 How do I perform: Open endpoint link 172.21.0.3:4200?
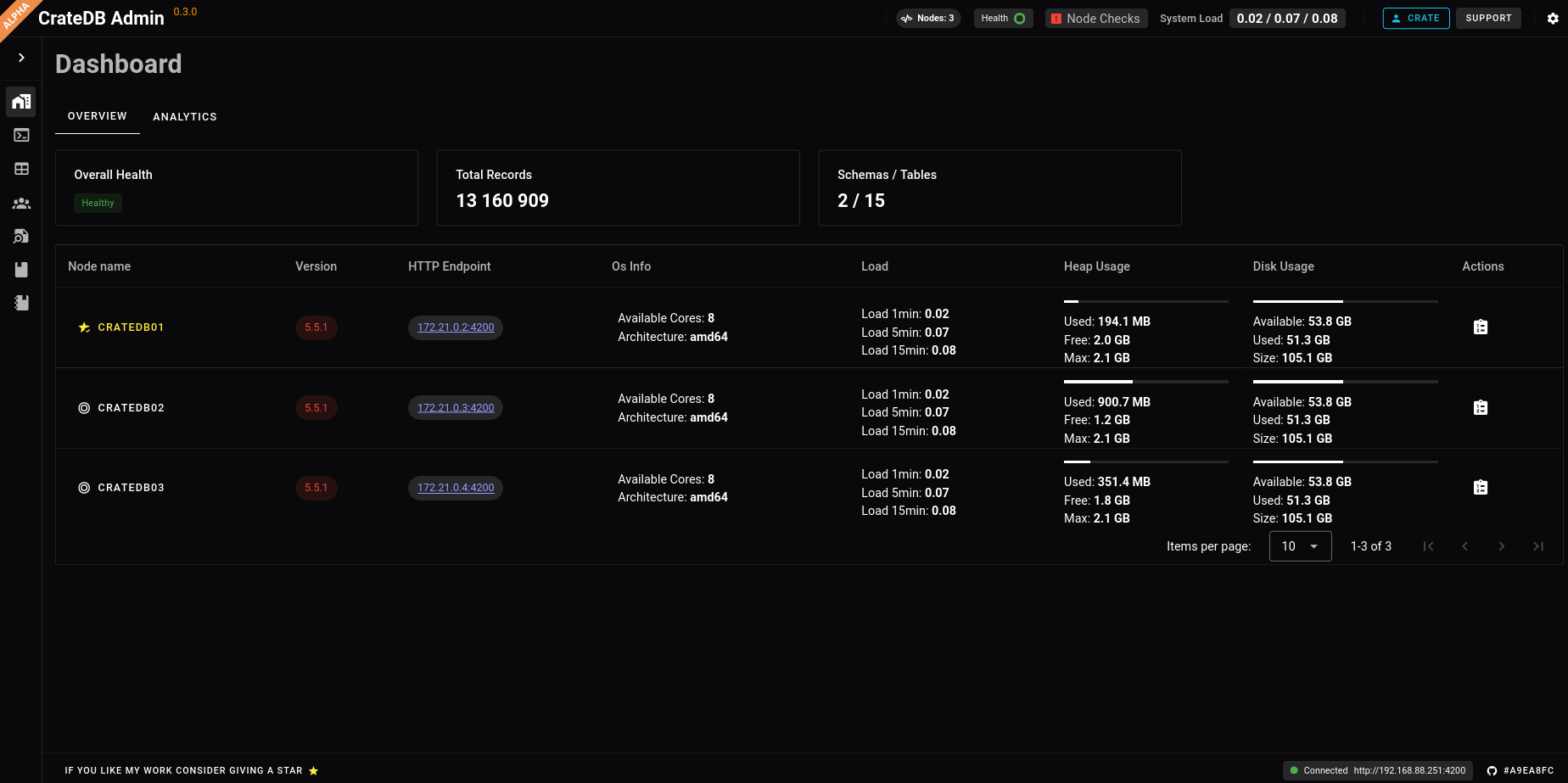coord(456,408)
